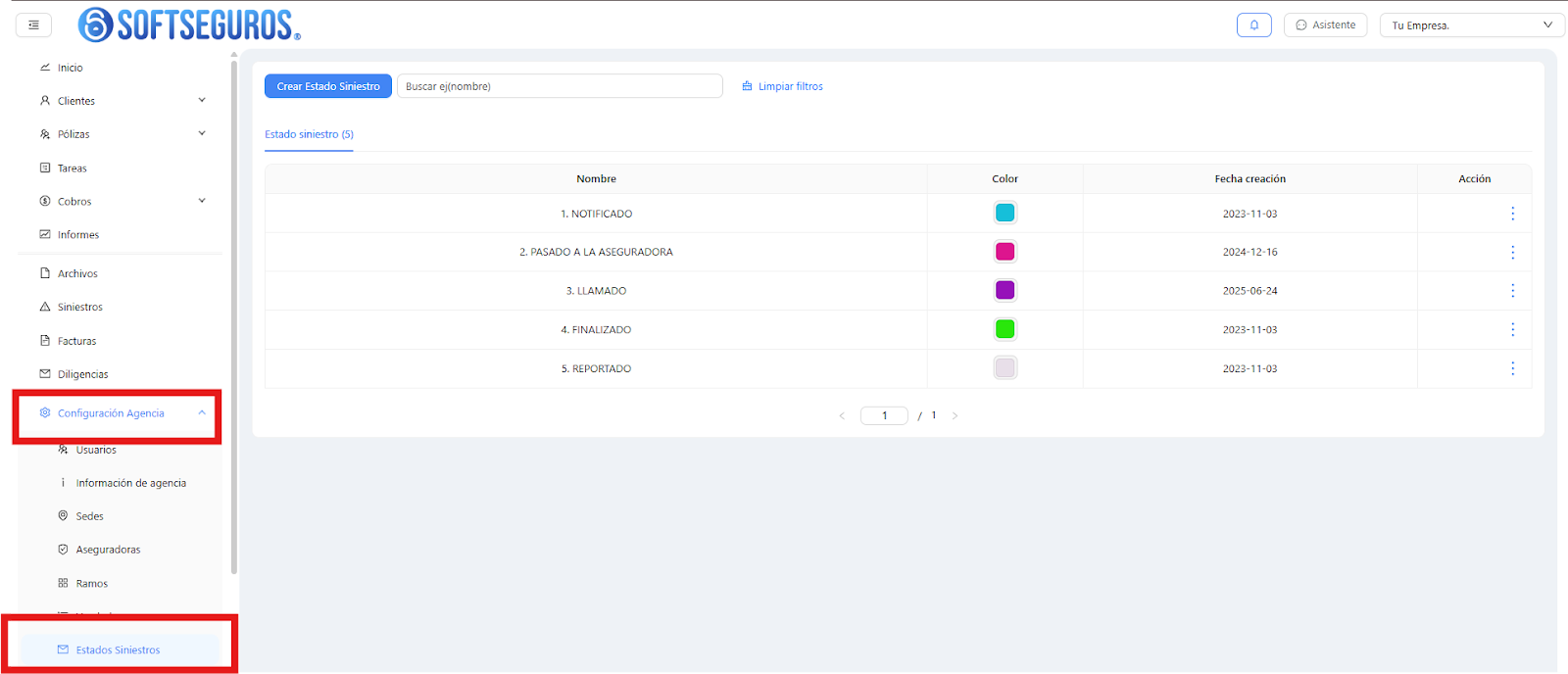This screenshot has width=1568, height=674.
Task: Open action menu for NOTIFICADO row
Action: [1512, 214]
